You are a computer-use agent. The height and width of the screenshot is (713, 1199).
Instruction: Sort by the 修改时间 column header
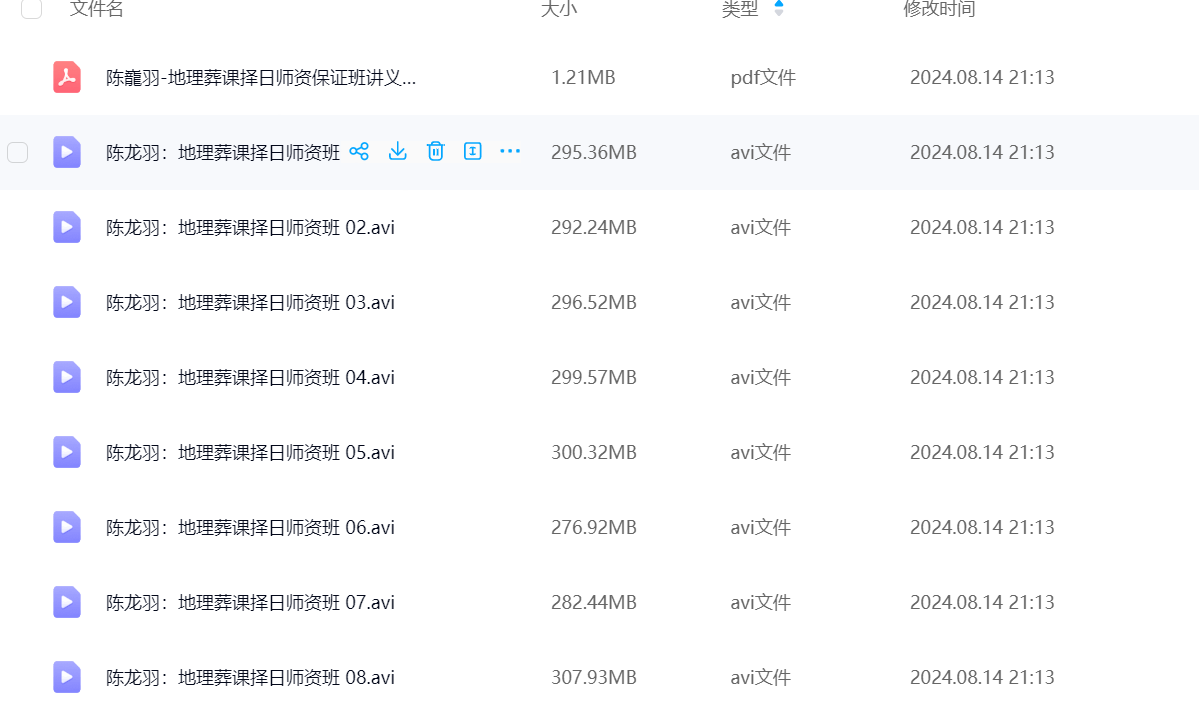pos(939,9)
